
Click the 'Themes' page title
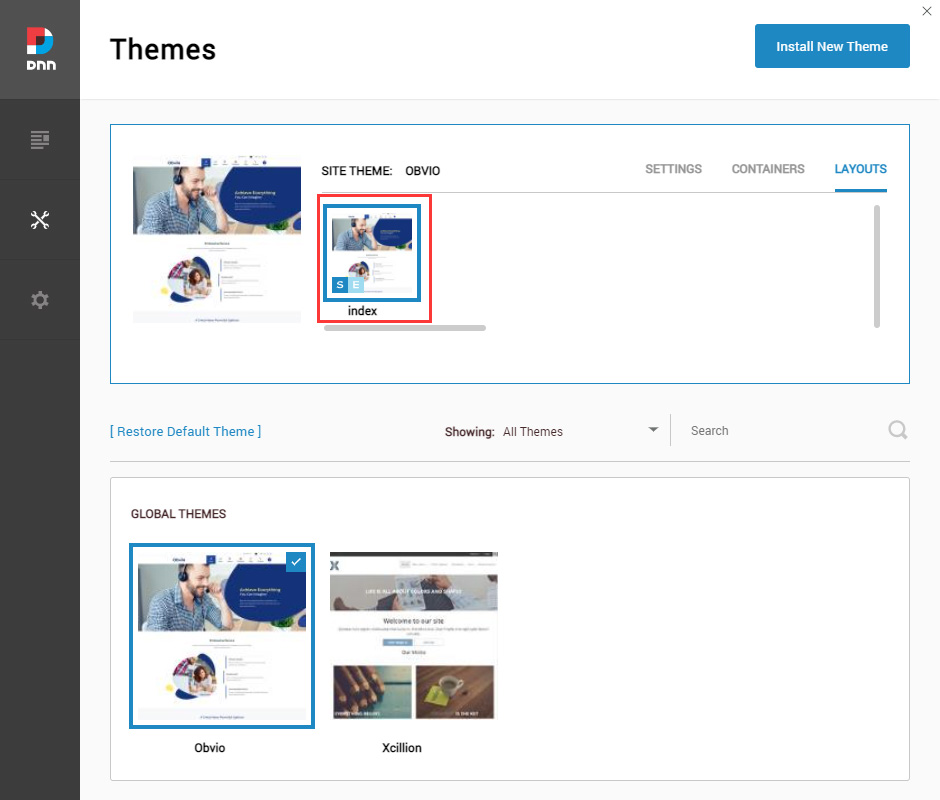point(162,49)
